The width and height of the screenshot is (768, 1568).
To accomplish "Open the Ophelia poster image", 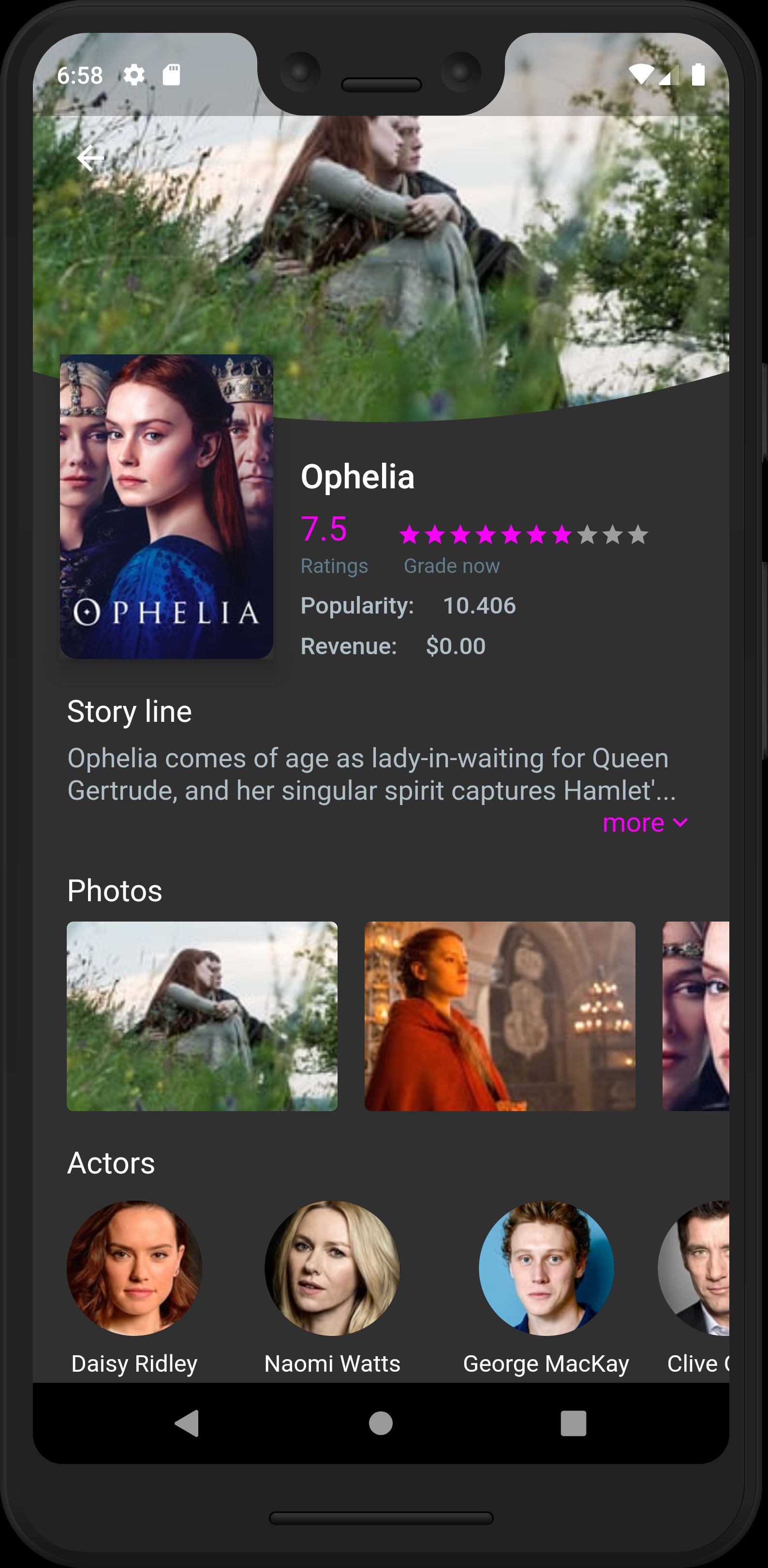I will point(166,506).
